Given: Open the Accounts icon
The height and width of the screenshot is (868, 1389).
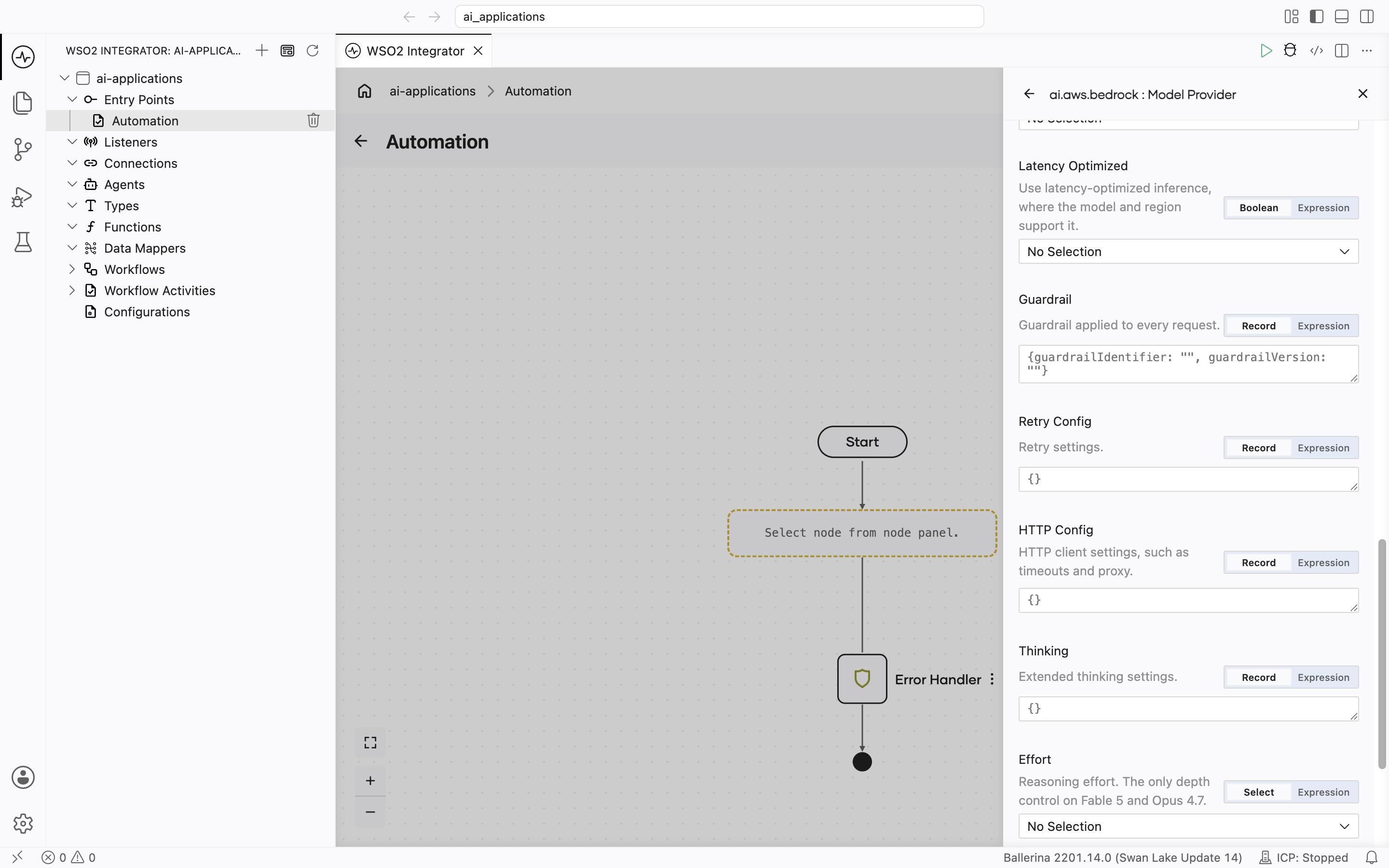Looking at the screenshot, I should click(23, 777).
